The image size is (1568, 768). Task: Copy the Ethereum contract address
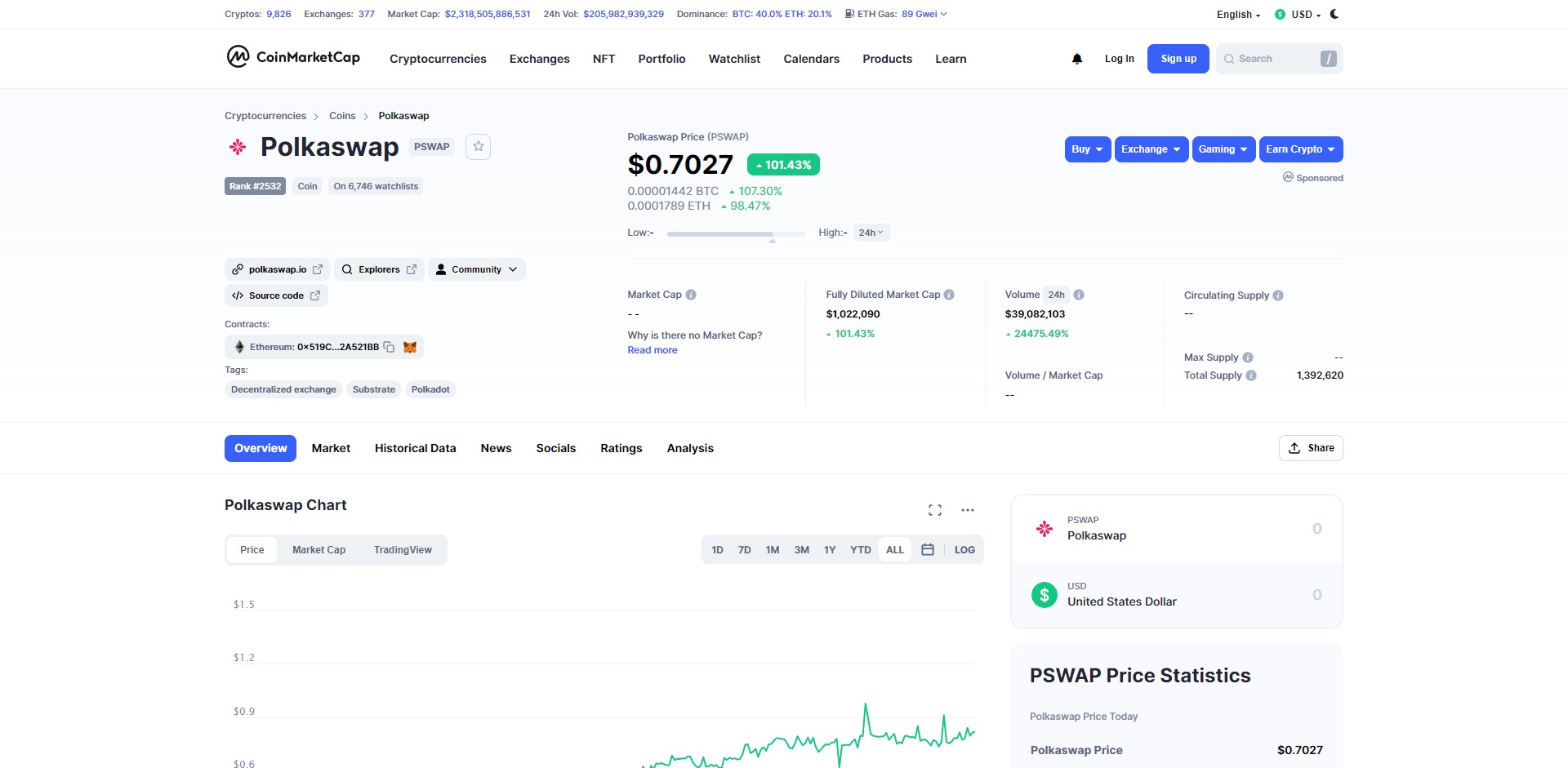(390, 346)
